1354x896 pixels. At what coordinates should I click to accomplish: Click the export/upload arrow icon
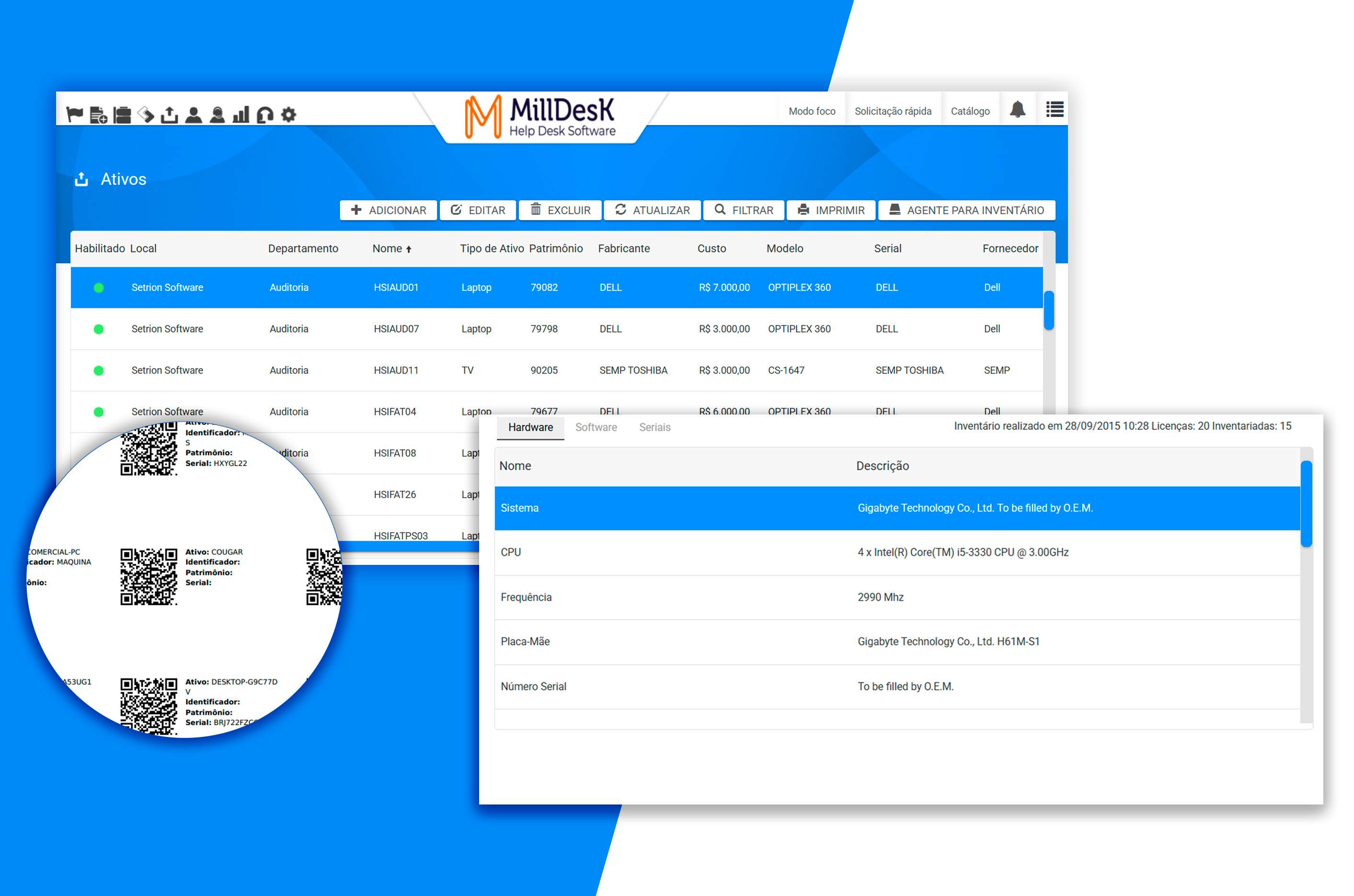[169, 115]
